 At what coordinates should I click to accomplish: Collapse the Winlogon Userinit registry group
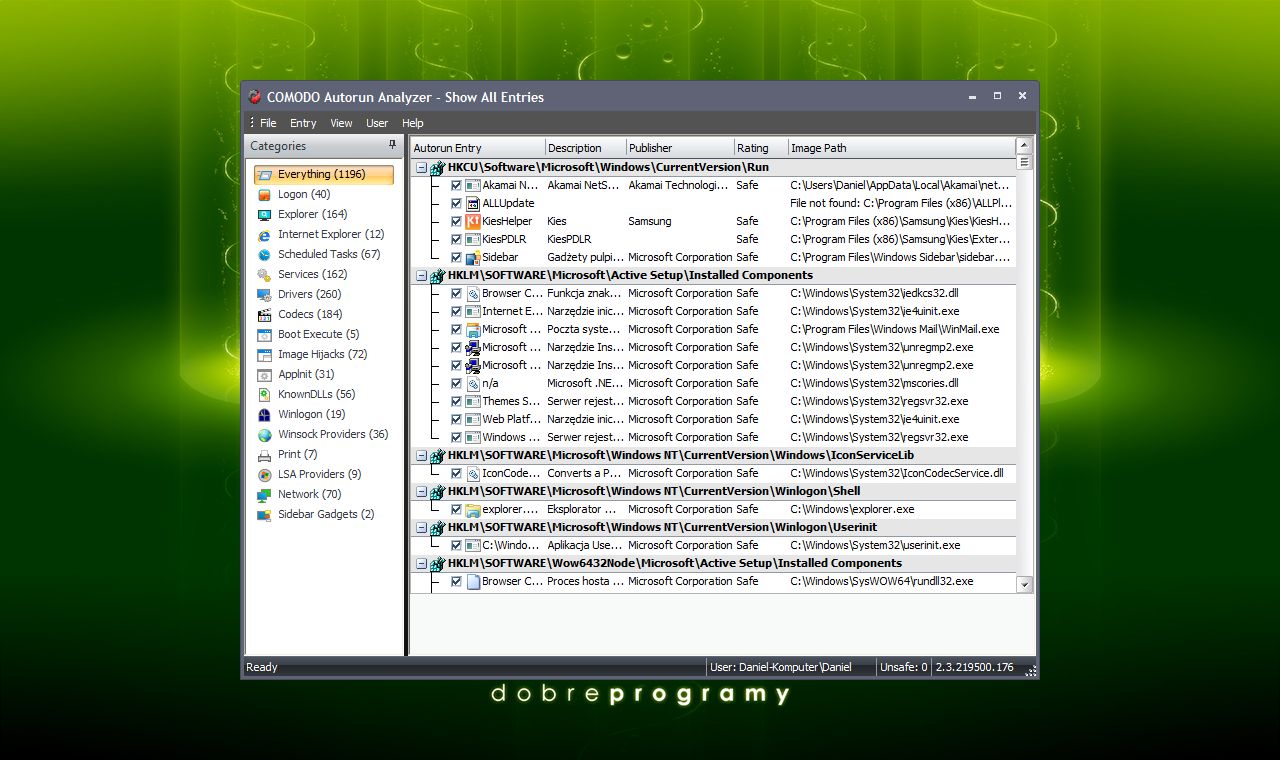421,528
